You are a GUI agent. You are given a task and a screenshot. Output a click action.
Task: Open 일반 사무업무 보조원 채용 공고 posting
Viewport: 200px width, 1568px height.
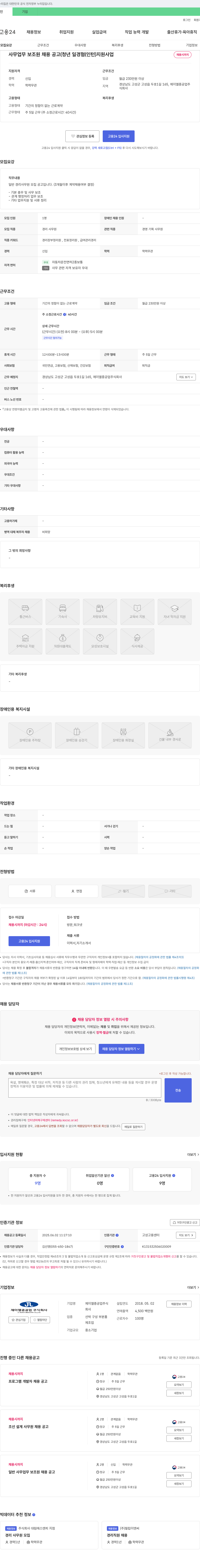[x=32, y=1472]
